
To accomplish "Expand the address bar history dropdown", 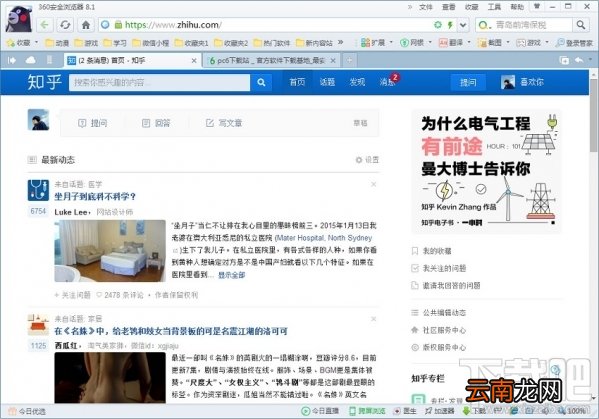I will tap(463, 25).
